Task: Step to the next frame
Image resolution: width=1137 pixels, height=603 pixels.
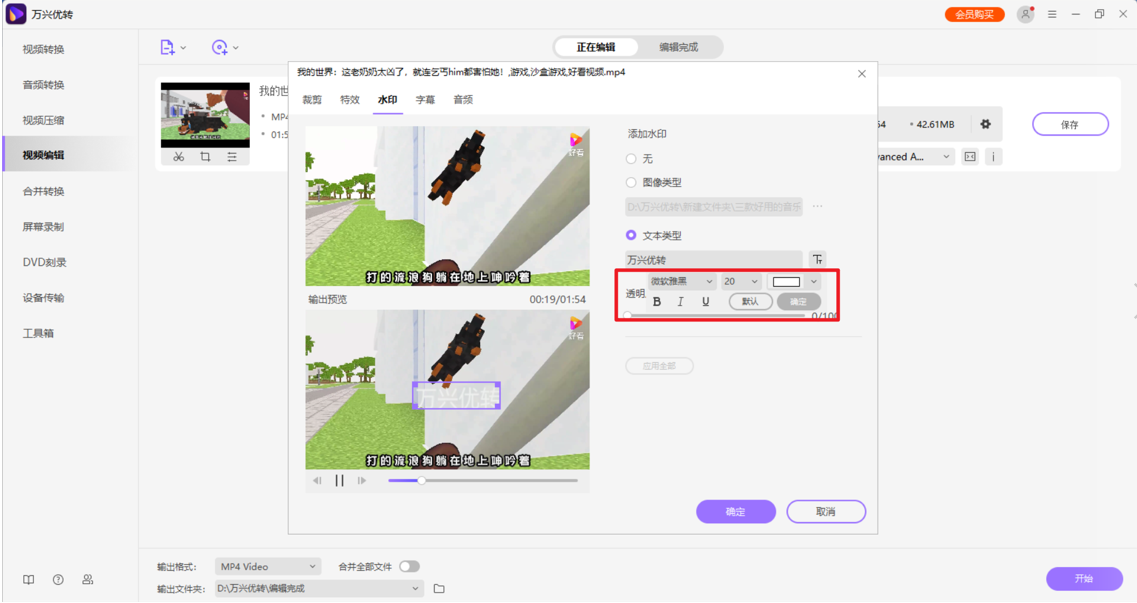Action: [x=362, y=481]
